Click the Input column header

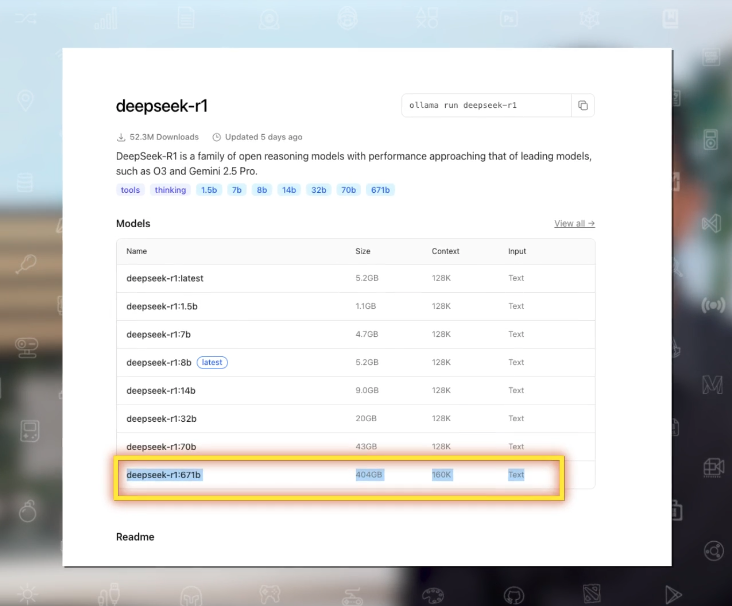[517, 251]
